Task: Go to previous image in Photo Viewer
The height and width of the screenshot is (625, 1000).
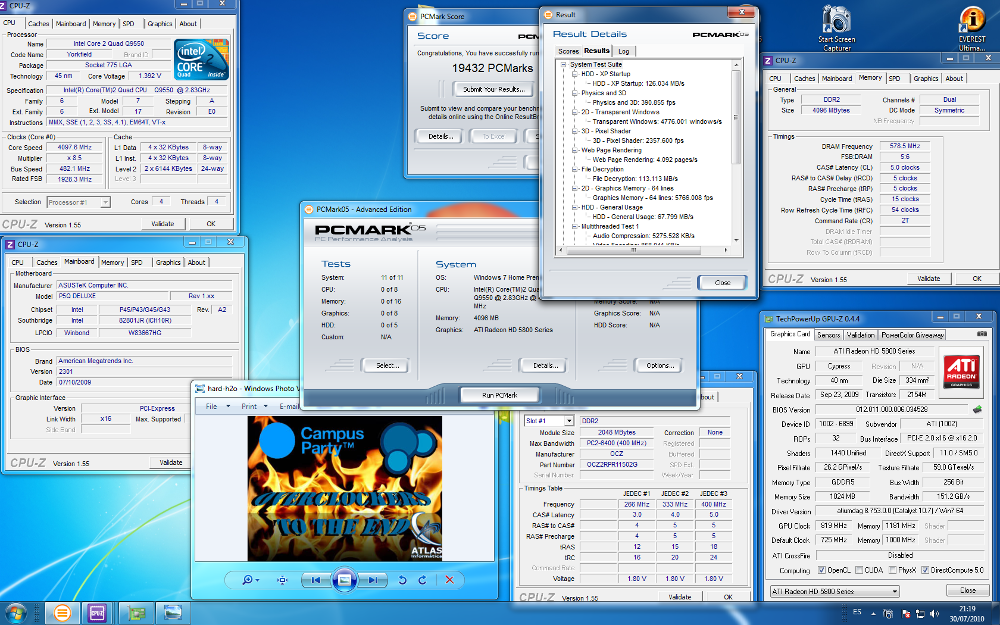Action: coord(315,580)
